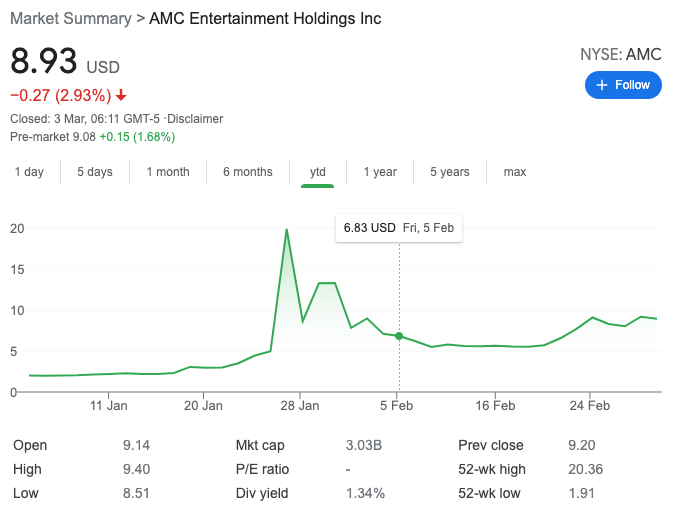The image size is (673, 509).
Task: Click the 6.83 USD chart tooltip
Action: [399, 228]
